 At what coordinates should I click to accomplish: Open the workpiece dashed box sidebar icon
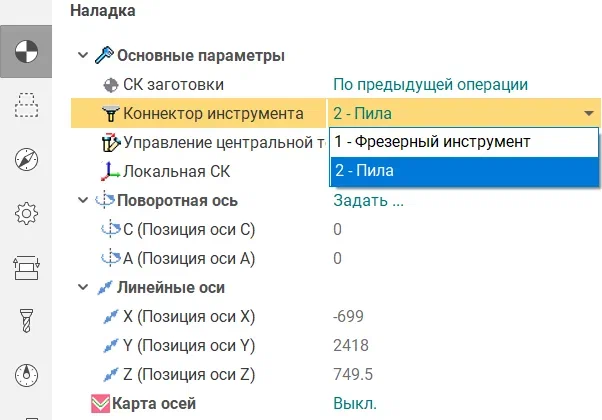point(26,105)
